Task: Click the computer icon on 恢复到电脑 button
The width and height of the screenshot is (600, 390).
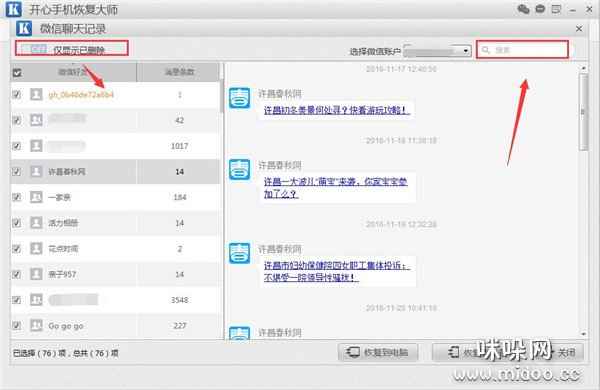Action: [353, 352]
